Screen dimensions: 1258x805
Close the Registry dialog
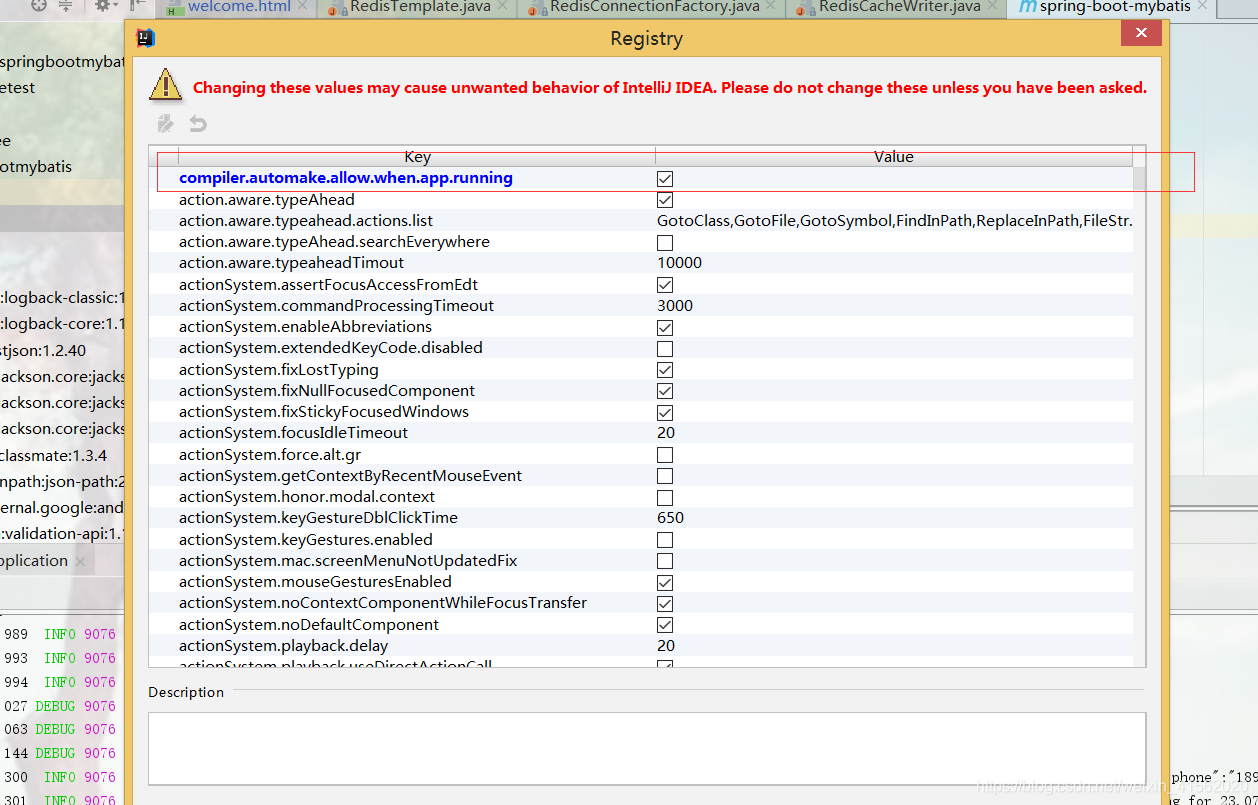(1141, 34)
